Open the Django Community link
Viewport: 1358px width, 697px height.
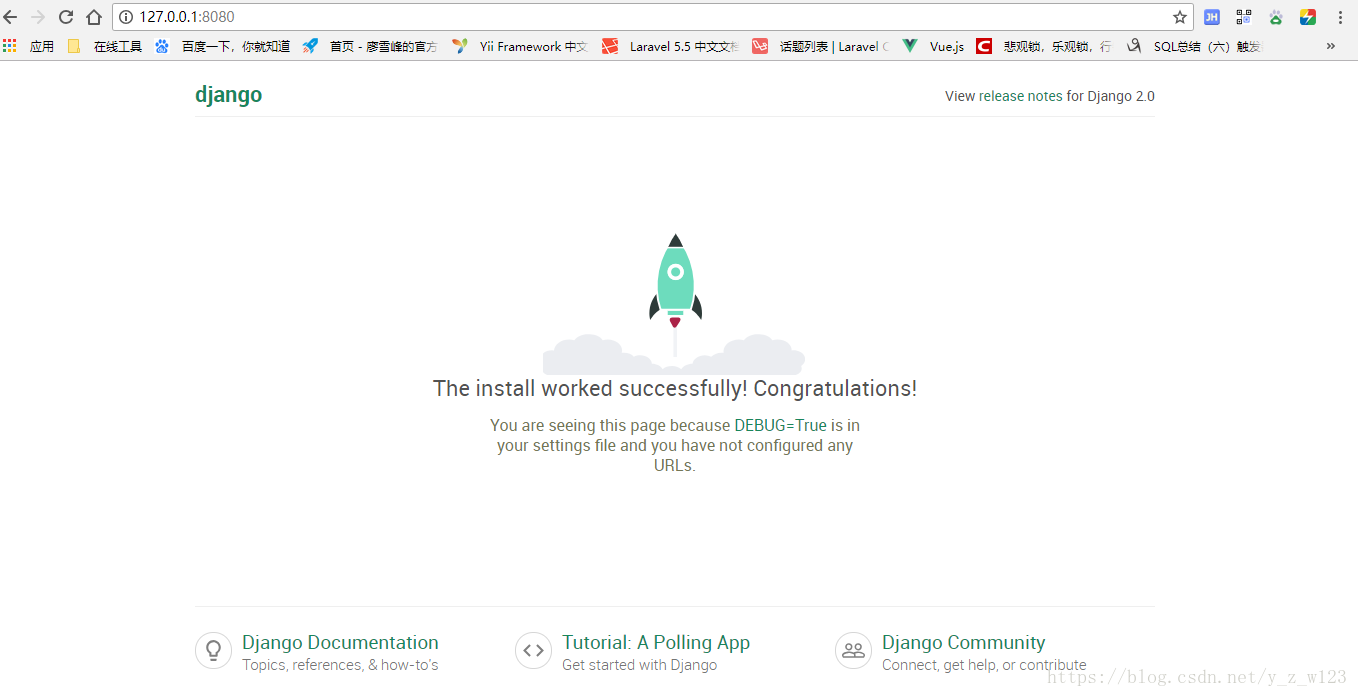964,643
